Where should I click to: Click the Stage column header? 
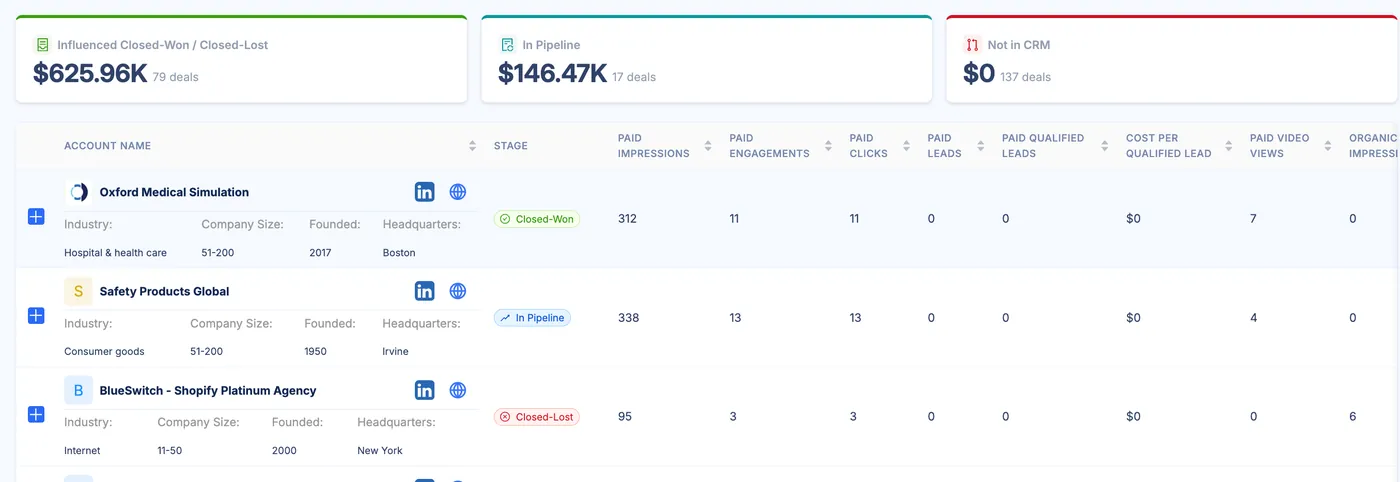click(x=510, y=146)
